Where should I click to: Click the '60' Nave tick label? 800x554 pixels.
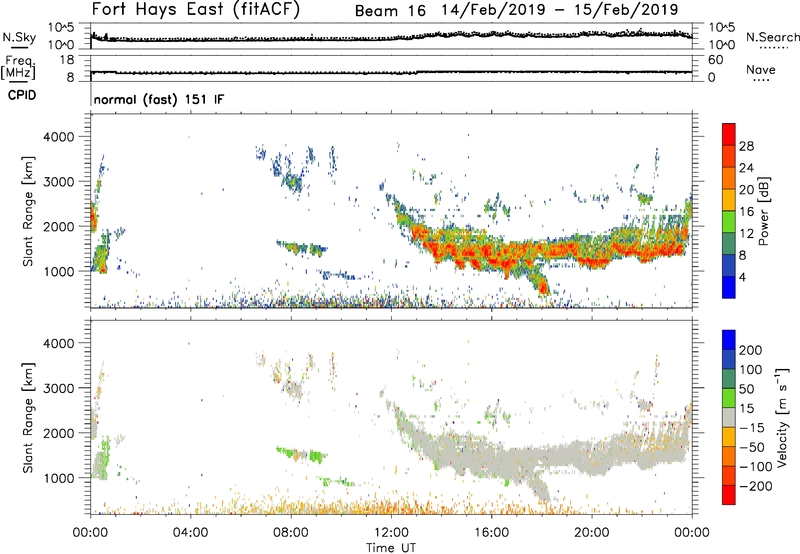[x=715, y=60]
